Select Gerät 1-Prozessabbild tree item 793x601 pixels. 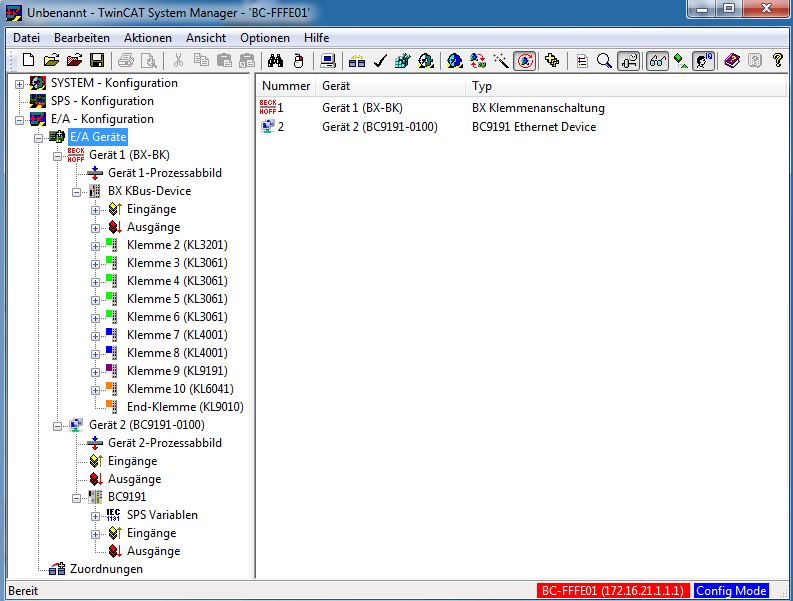click(165, 173)
